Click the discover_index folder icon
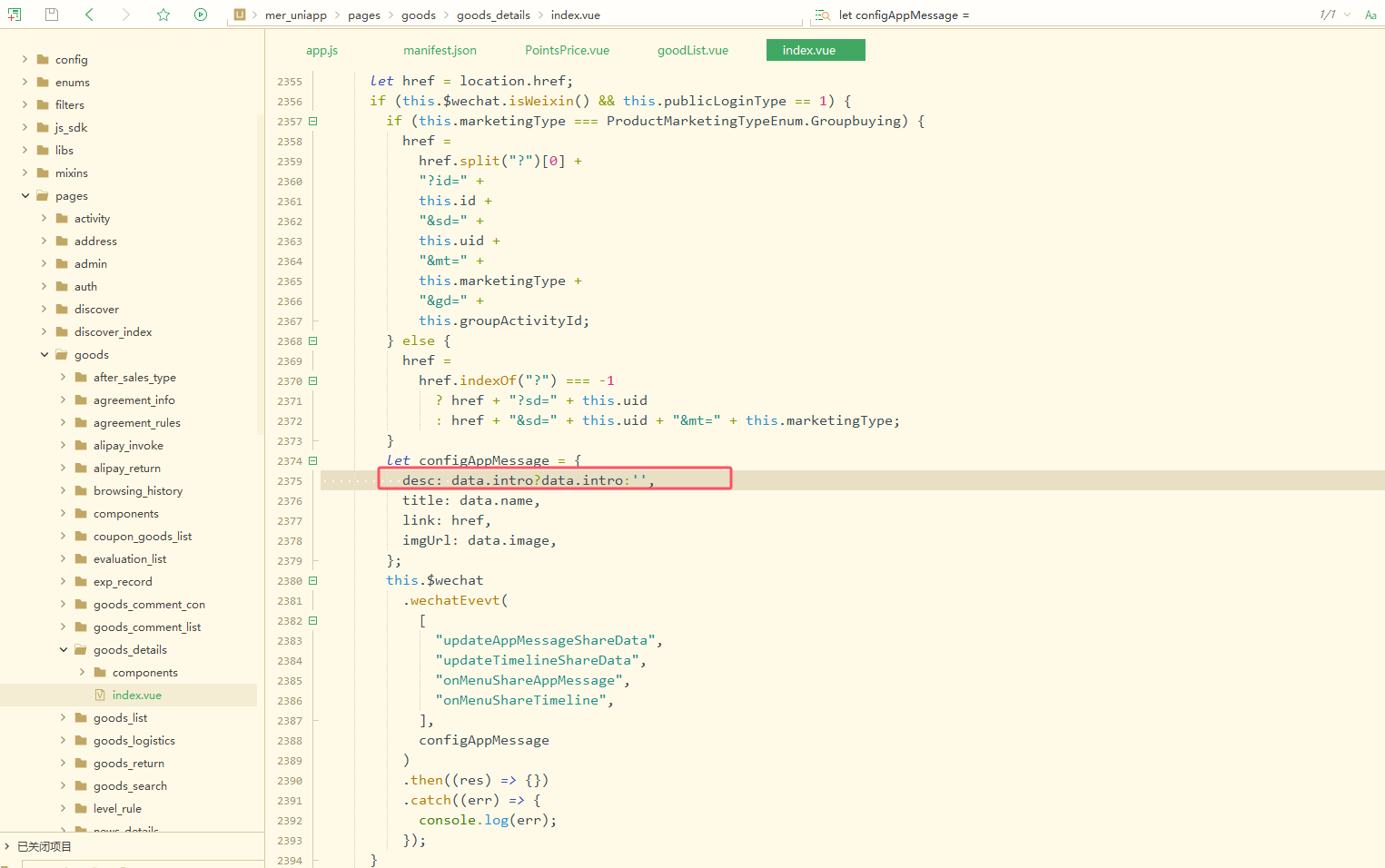Image resolution: width=1385 pixels, height=868 pixels. click(62, 331)
